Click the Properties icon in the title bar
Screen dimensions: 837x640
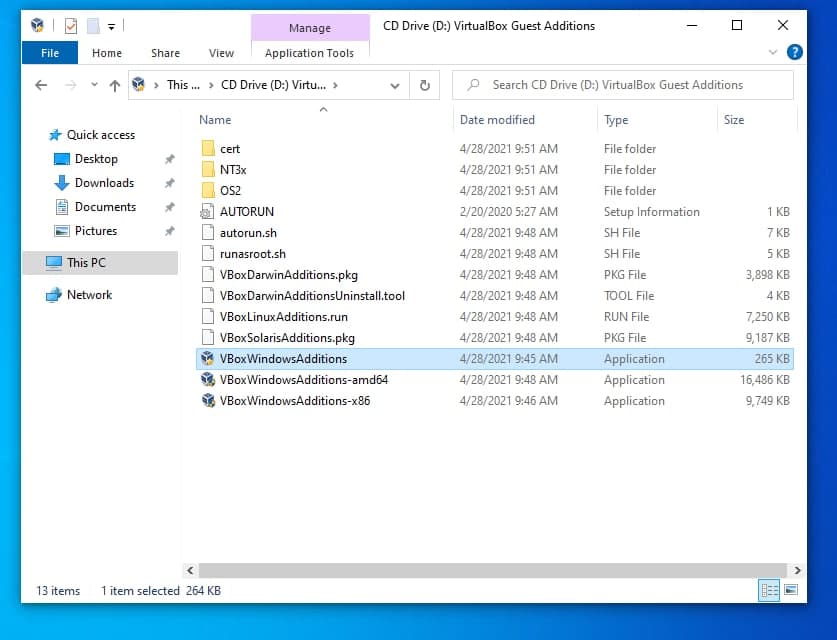point(71,26)
